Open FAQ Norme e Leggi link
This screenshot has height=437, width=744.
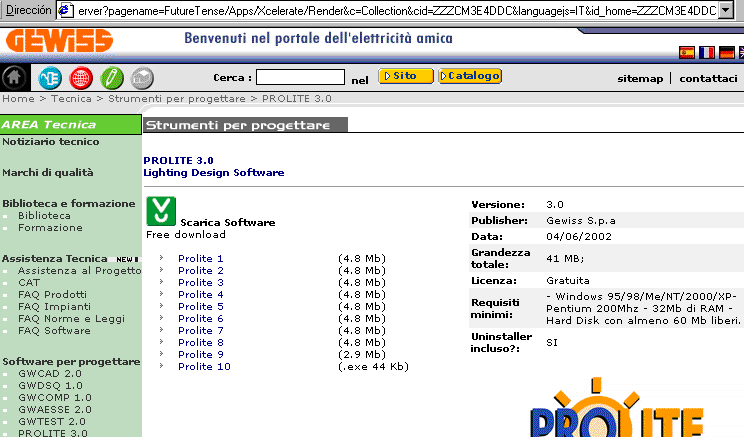(71, 319)
